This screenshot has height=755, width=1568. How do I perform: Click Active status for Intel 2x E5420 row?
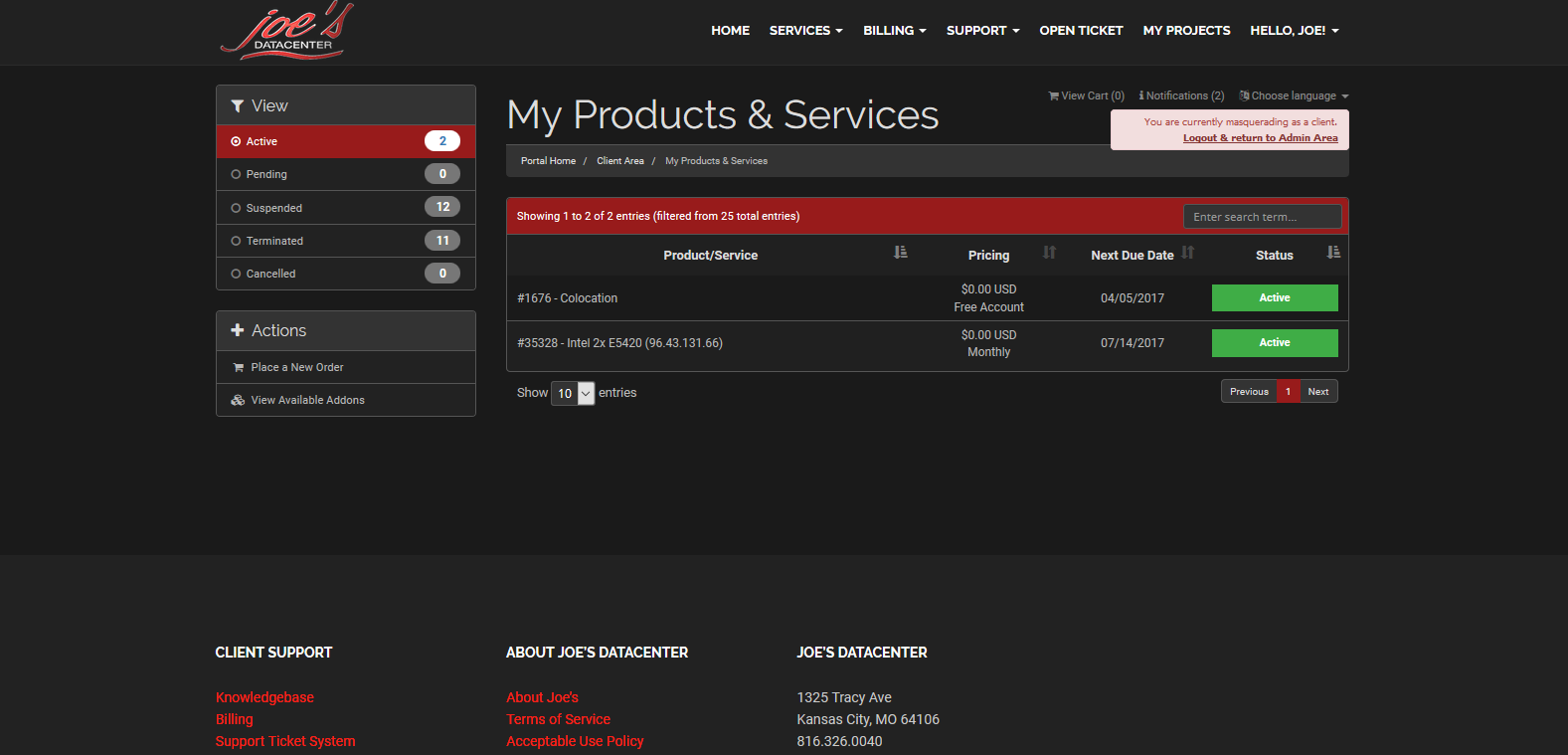[x=1275, y=343]
